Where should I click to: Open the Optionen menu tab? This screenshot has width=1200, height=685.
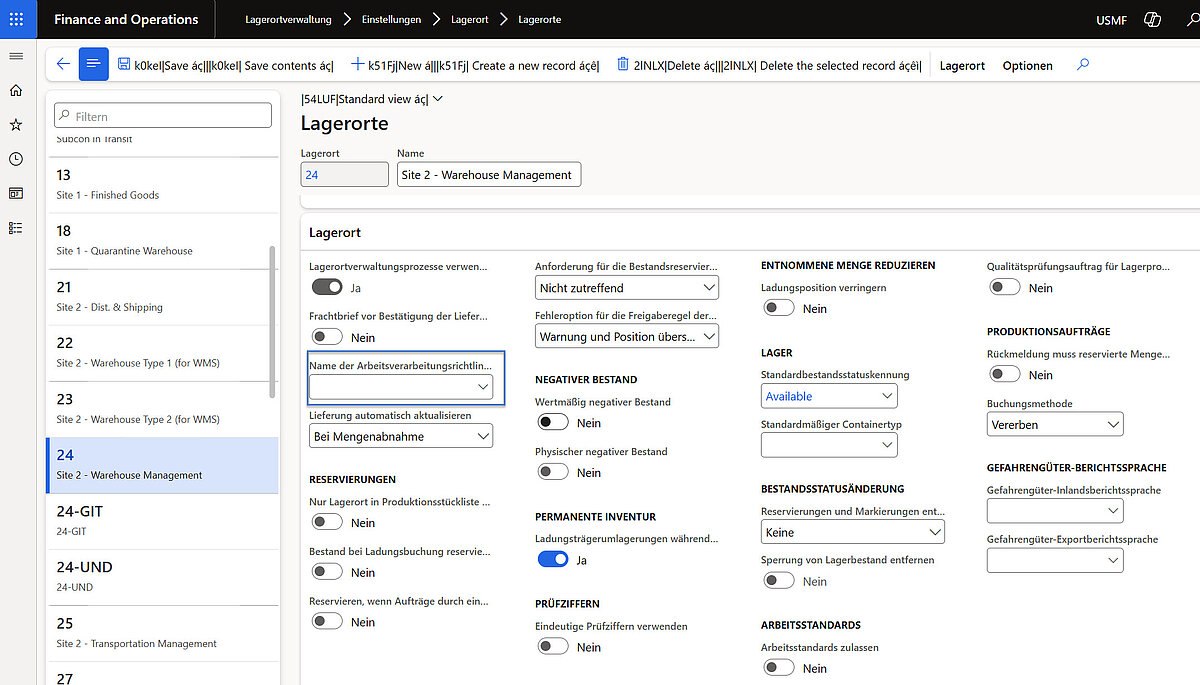(1027, 66)
